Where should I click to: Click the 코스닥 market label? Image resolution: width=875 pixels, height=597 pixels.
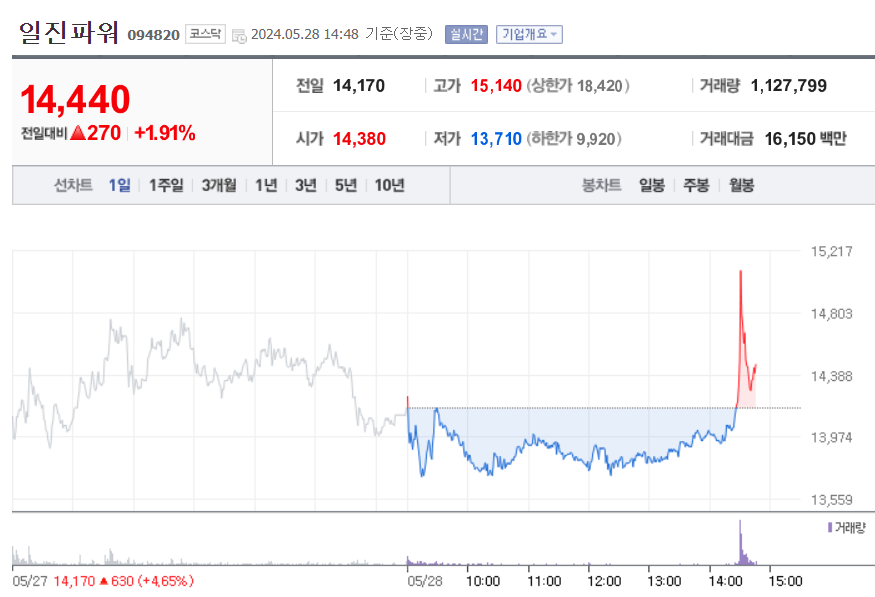point(205,34)
